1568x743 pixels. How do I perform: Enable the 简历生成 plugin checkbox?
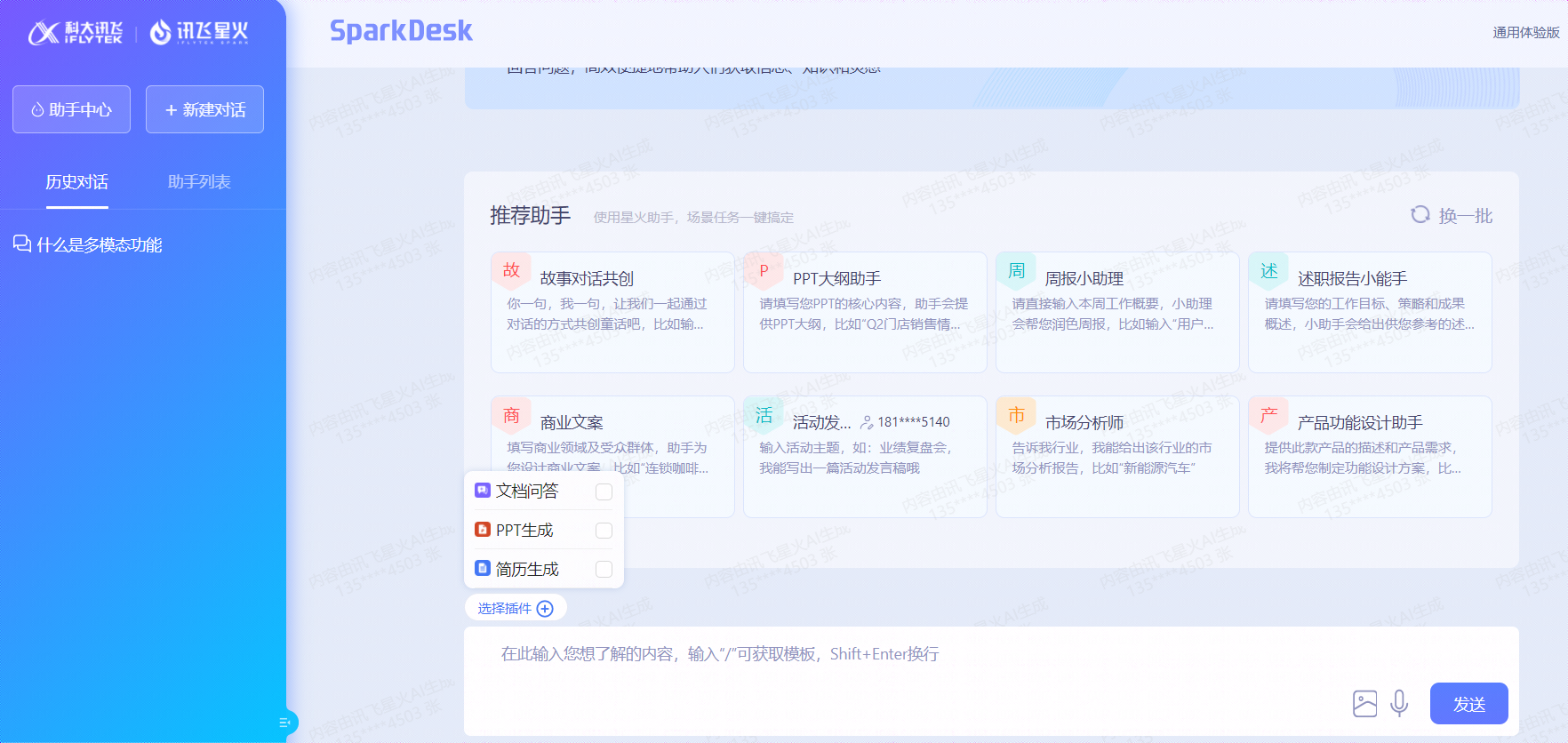coord(604,570)
